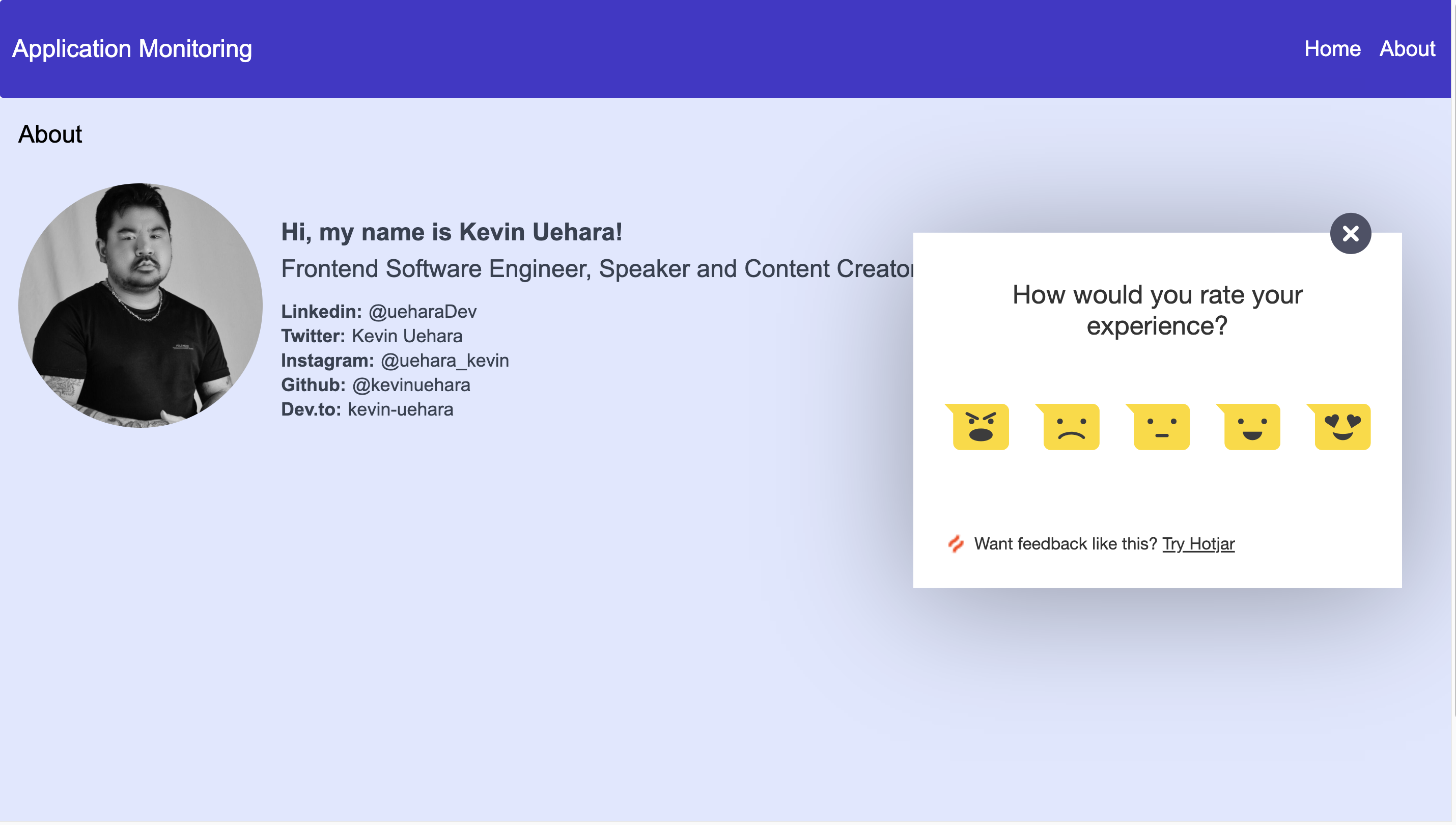Close the Hotjar feedback popup
This screenshot has height=825, width=1456.
tap(1350, 233)
